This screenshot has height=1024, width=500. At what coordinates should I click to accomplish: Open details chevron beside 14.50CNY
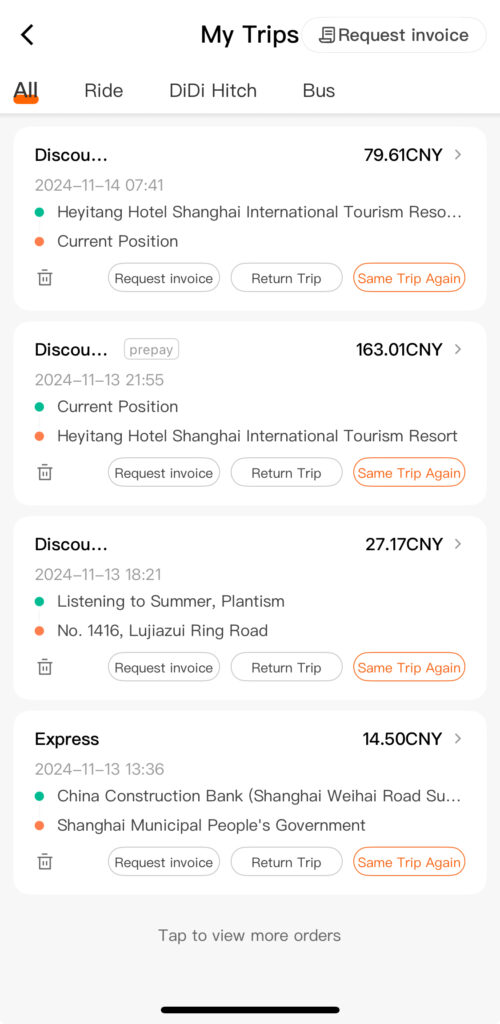[458, 739]
